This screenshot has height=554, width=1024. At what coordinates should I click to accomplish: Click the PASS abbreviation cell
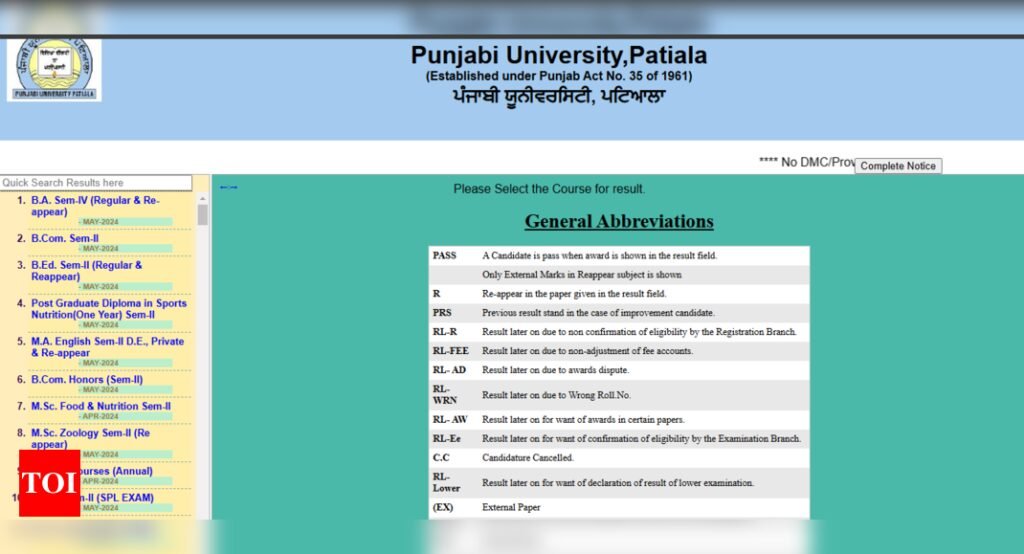point(445,255)
